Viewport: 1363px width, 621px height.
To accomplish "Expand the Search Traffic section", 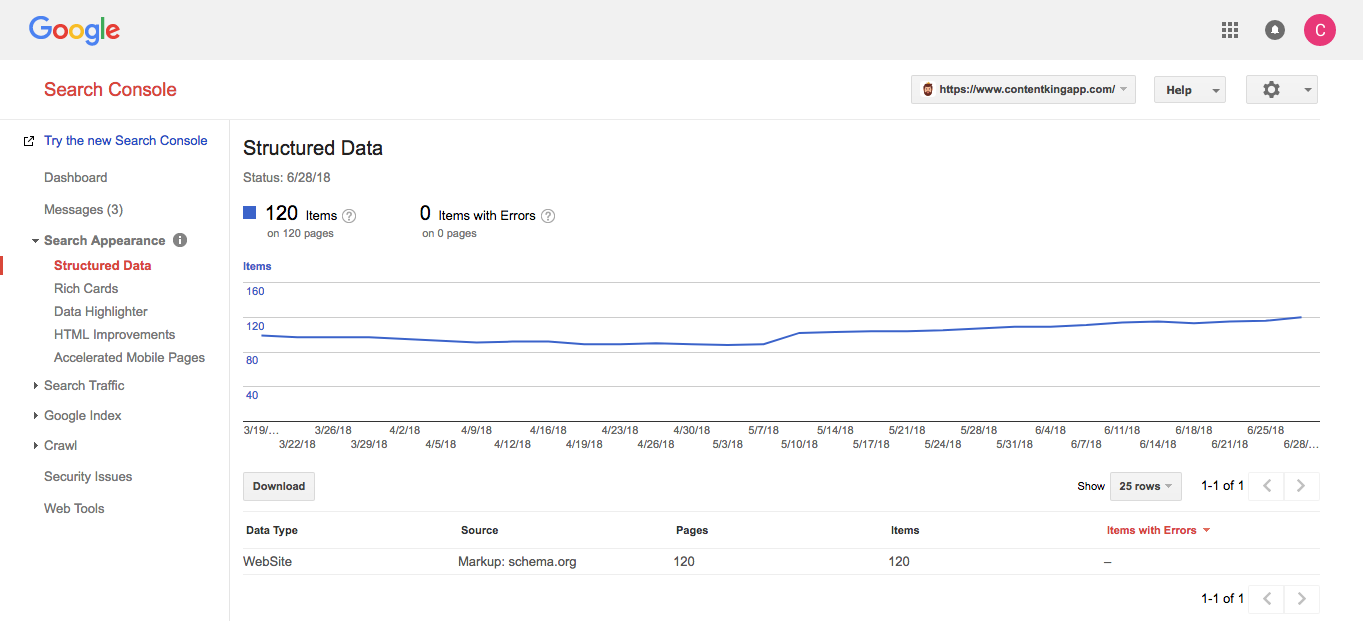I will pos(35,386).
